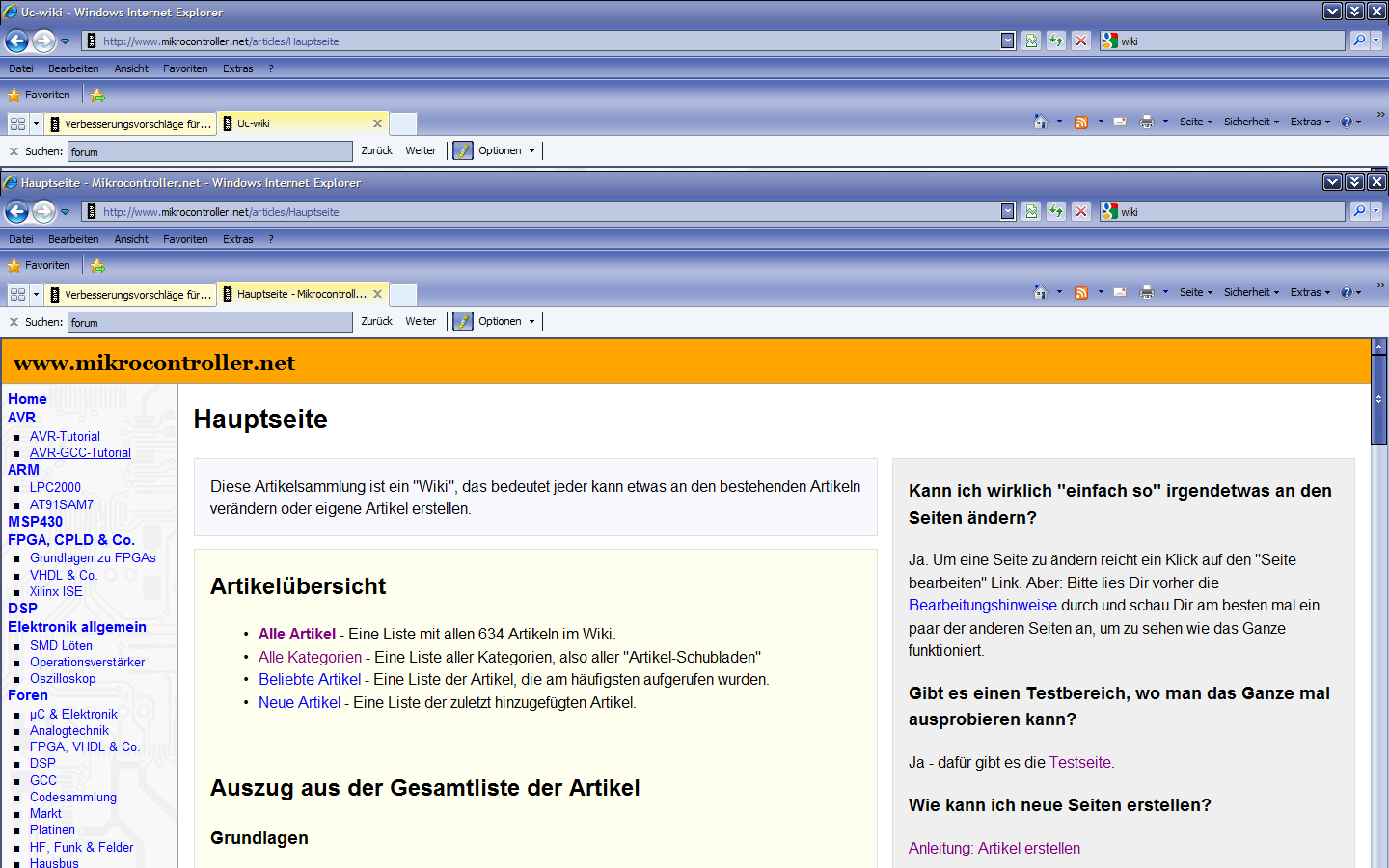The image size is (1389, 868).
Task: Open print options dropdown in Hauptseite window
Action: 1165,292
